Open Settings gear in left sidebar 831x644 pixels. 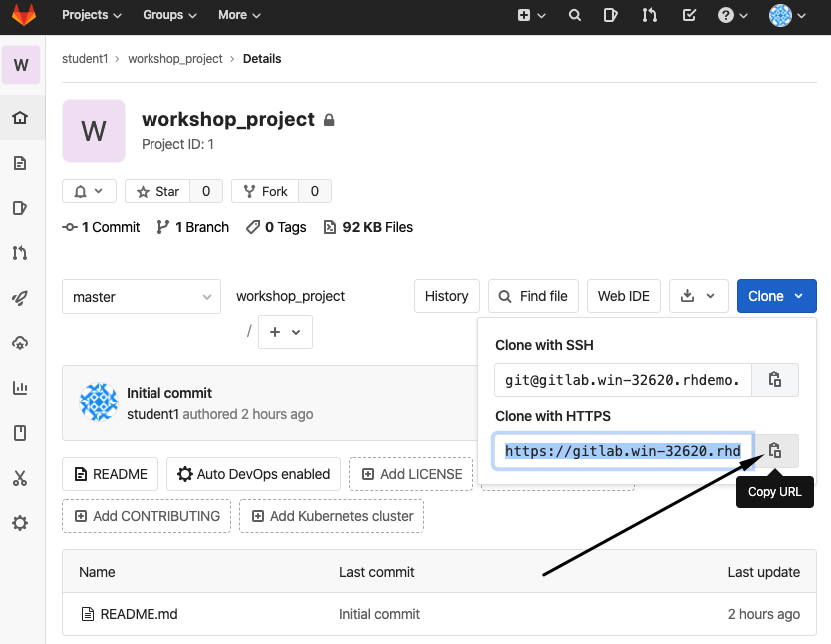pos(20,523)
